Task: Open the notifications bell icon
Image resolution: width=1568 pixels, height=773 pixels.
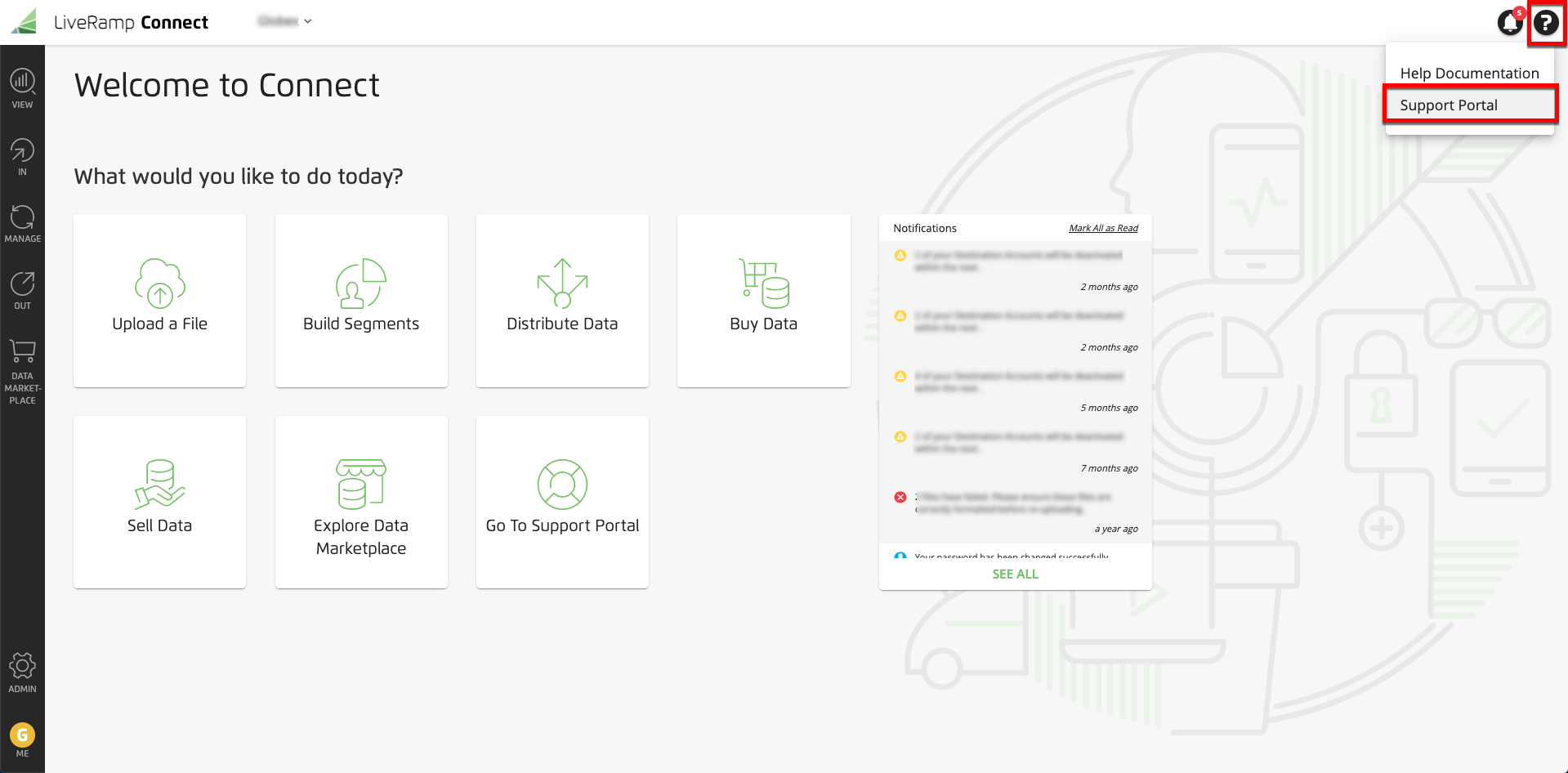Action: click(1510, 22)
